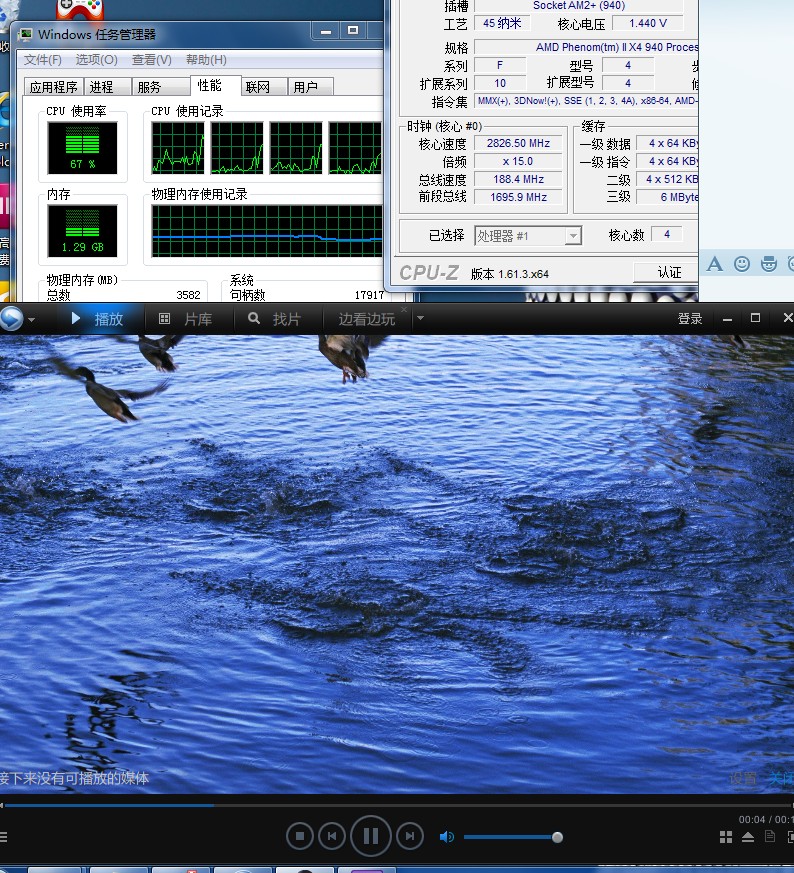Go to previous track button
Image resolution: width=794 pixels, height=873 pixels.
332,836
